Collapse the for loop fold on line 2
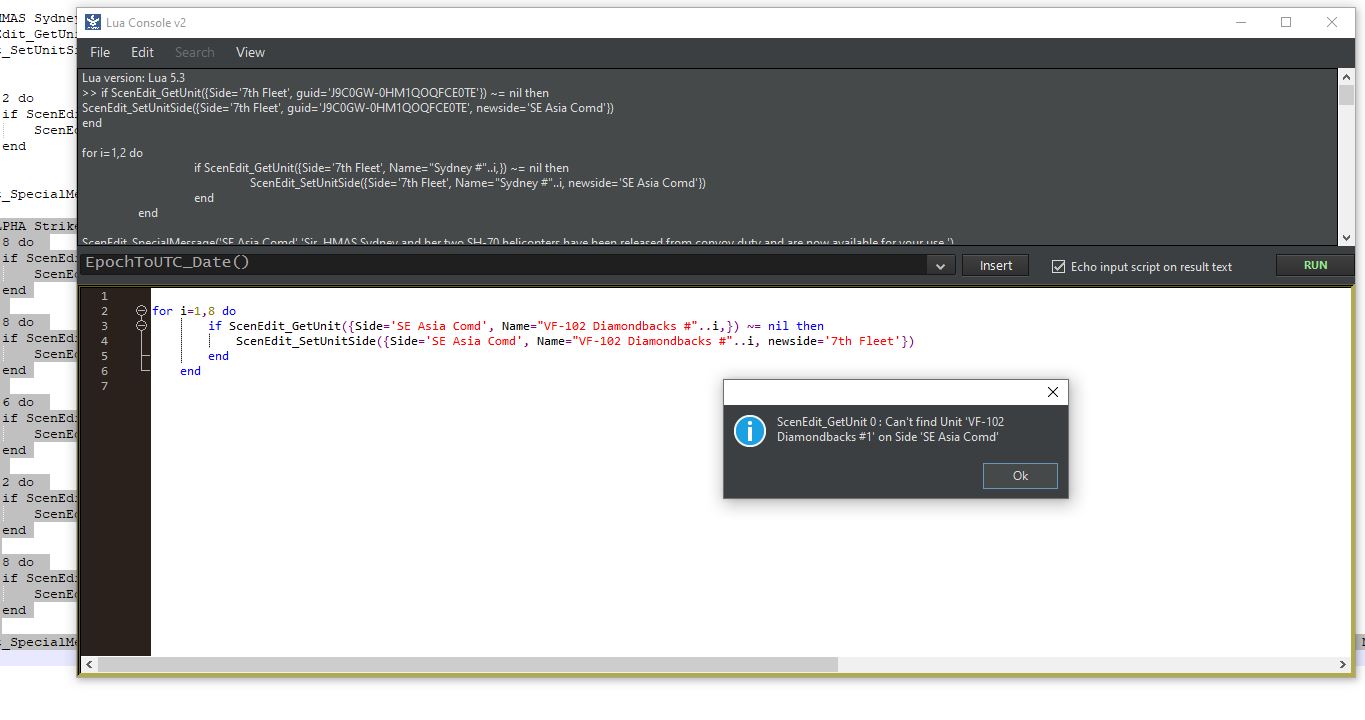Screen dimensions: 1365x720 pyautogui.click(x=141, y=311)
